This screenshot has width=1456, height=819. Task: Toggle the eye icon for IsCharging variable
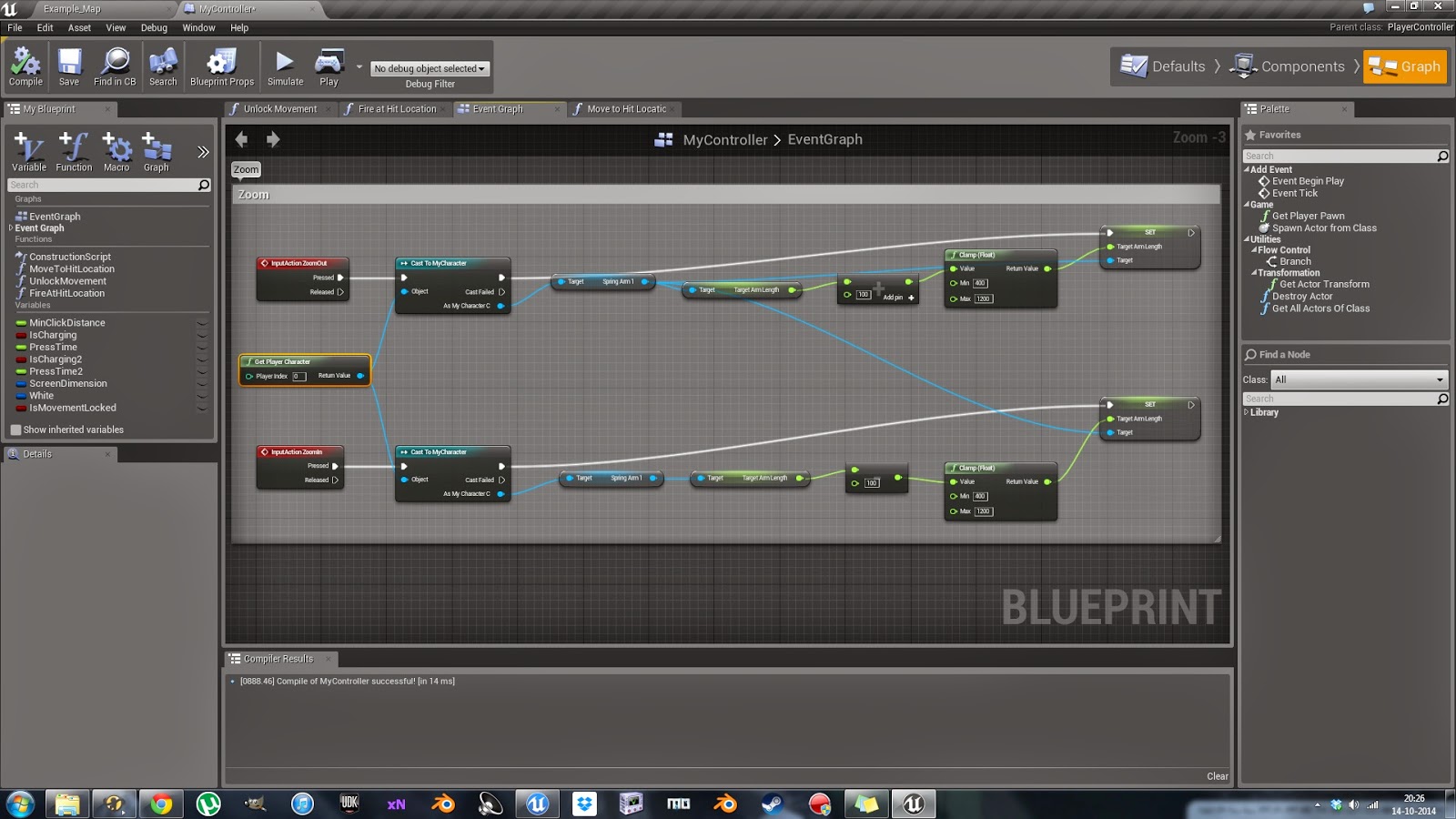pos(202,335)
